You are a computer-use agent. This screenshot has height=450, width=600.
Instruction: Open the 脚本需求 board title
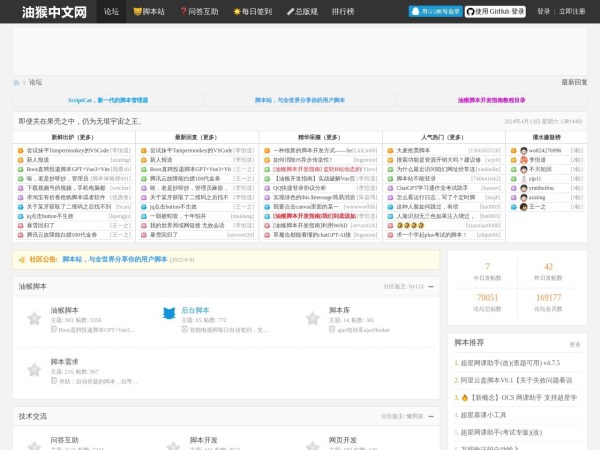pyautogui.click(x=64, y=362)
